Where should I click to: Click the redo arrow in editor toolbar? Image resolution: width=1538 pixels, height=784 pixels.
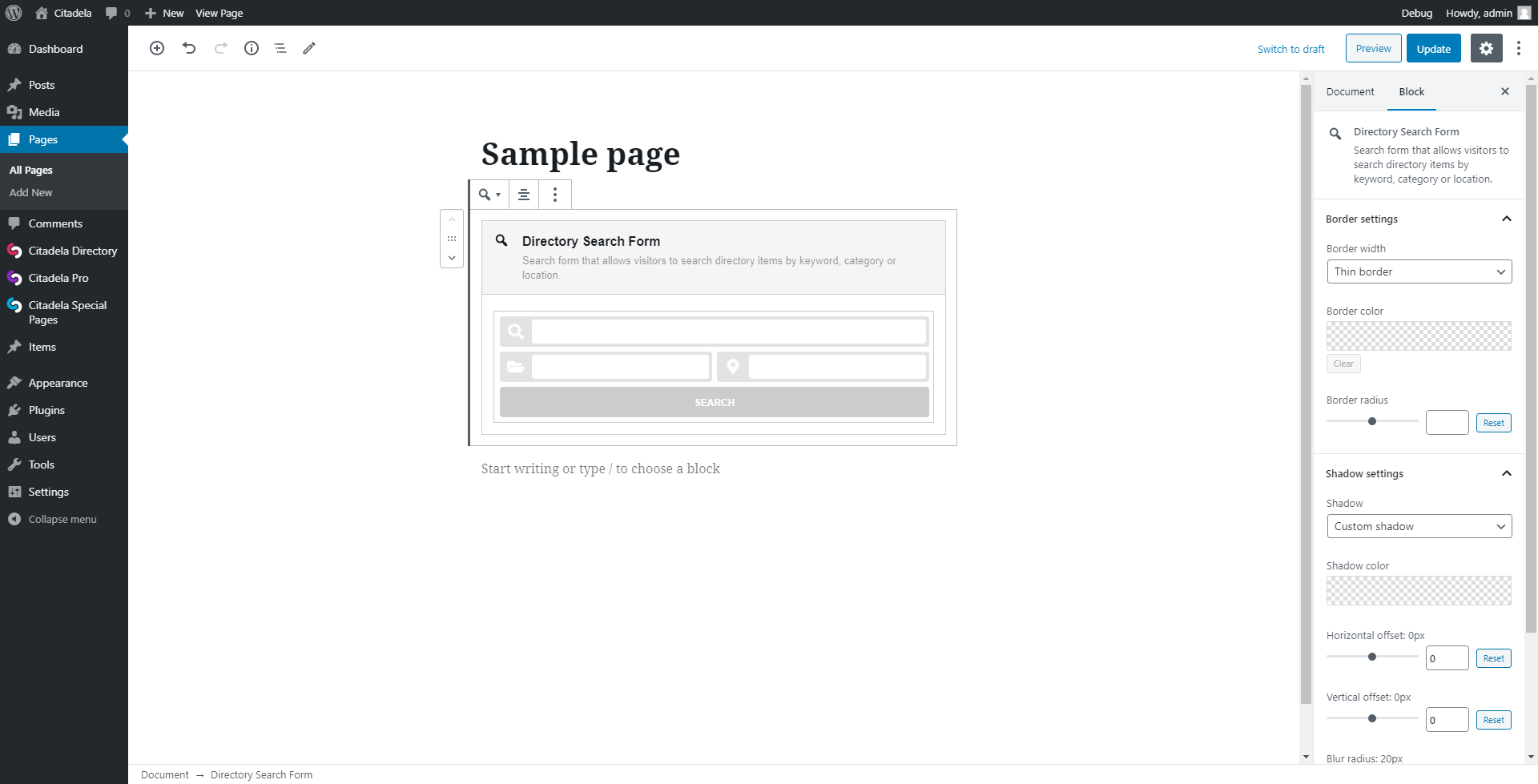[220, 48]
